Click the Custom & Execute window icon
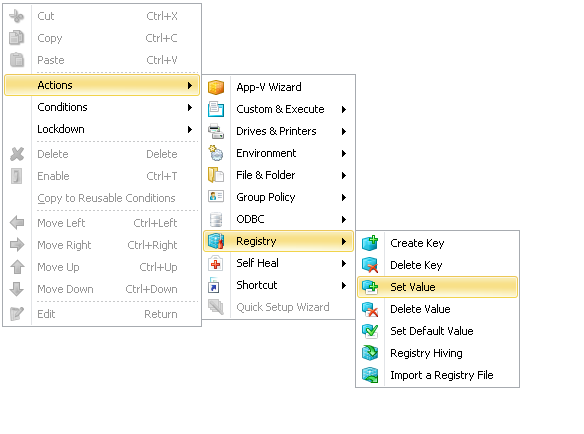Image resolution: width=584 pixels, height=434 pixels. pos(216,109)
